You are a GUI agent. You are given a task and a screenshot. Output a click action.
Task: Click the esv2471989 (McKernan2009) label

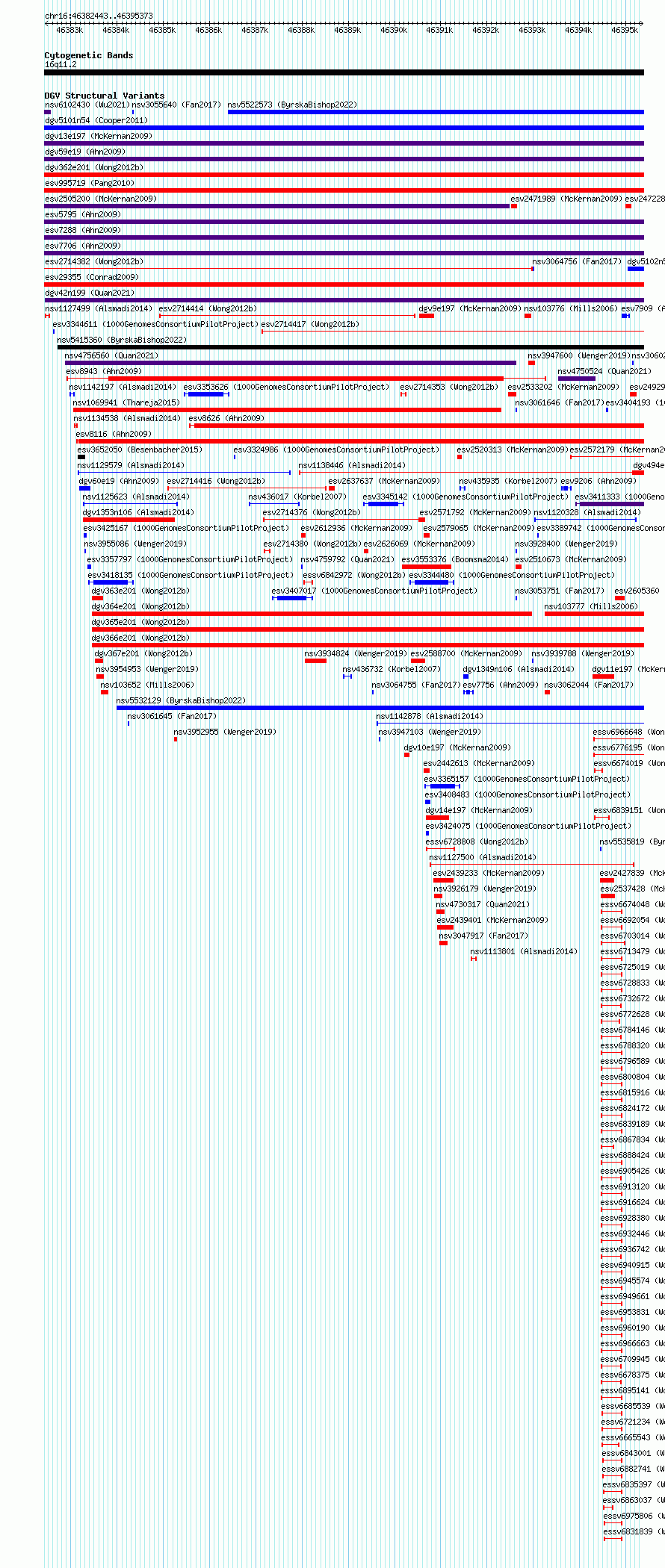click(x=566, y=199)
